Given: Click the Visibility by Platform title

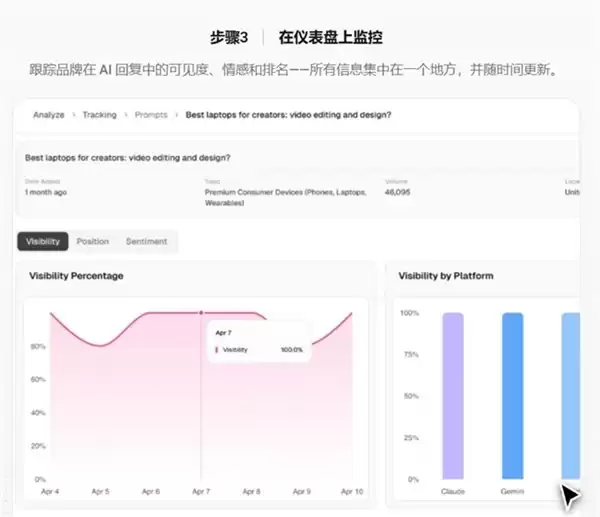Looking at the screenshot, I should coord(446,276).
